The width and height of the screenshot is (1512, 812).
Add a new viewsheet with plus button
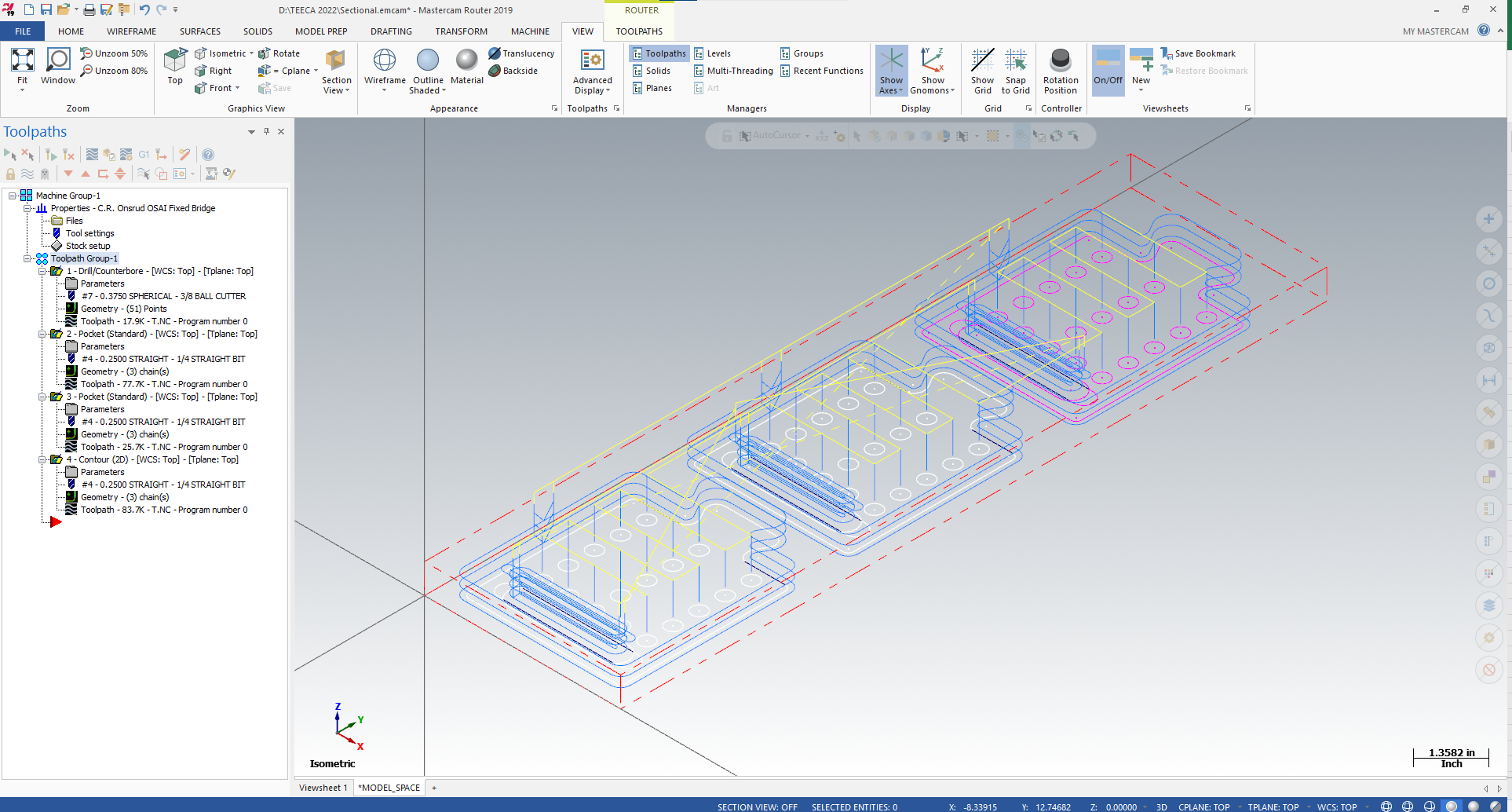coord(434,788)
